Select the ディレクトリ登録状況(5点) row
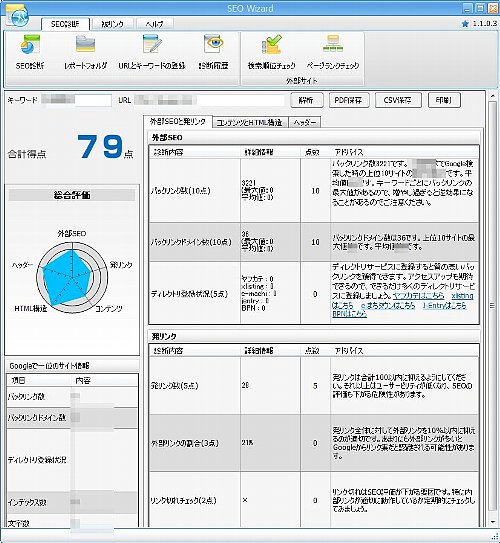This screenshot has width=500, height=543. coord(314,293)
